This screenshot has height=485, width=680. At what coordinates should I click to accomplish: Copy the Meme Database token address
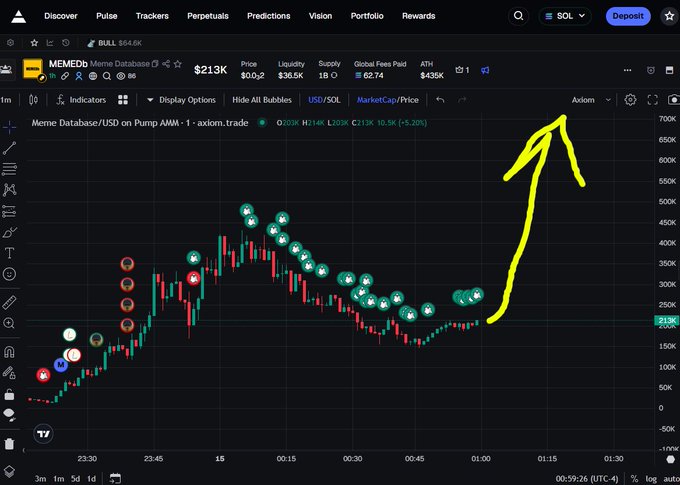click(x=155, y=64)
